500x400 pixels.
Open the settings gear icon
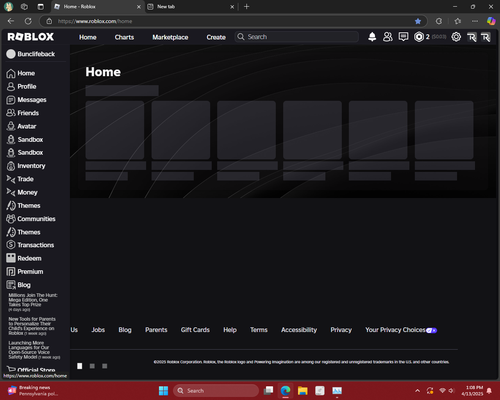[456, 37]
